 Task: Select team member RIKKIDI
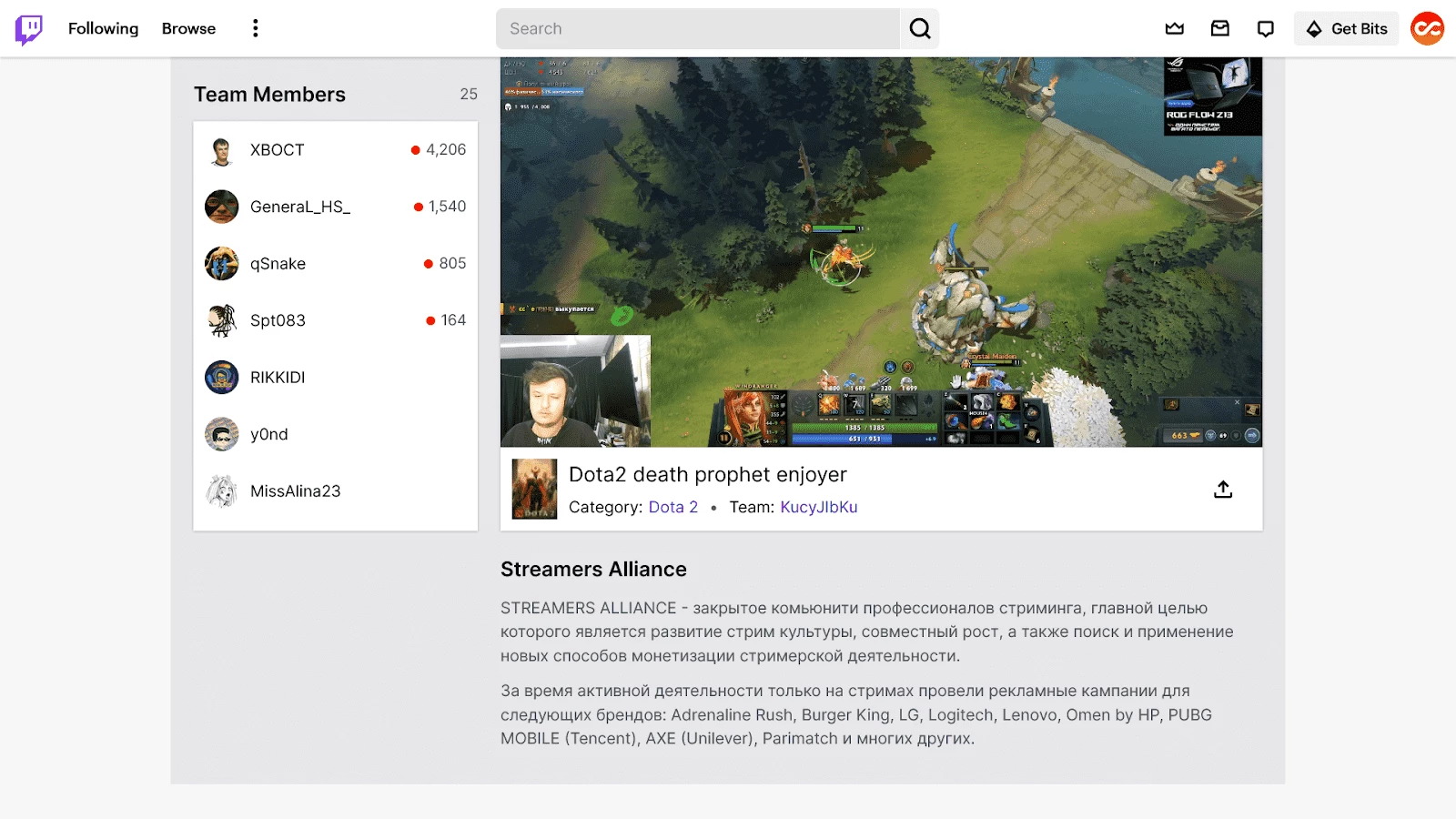tap(336, 378)
